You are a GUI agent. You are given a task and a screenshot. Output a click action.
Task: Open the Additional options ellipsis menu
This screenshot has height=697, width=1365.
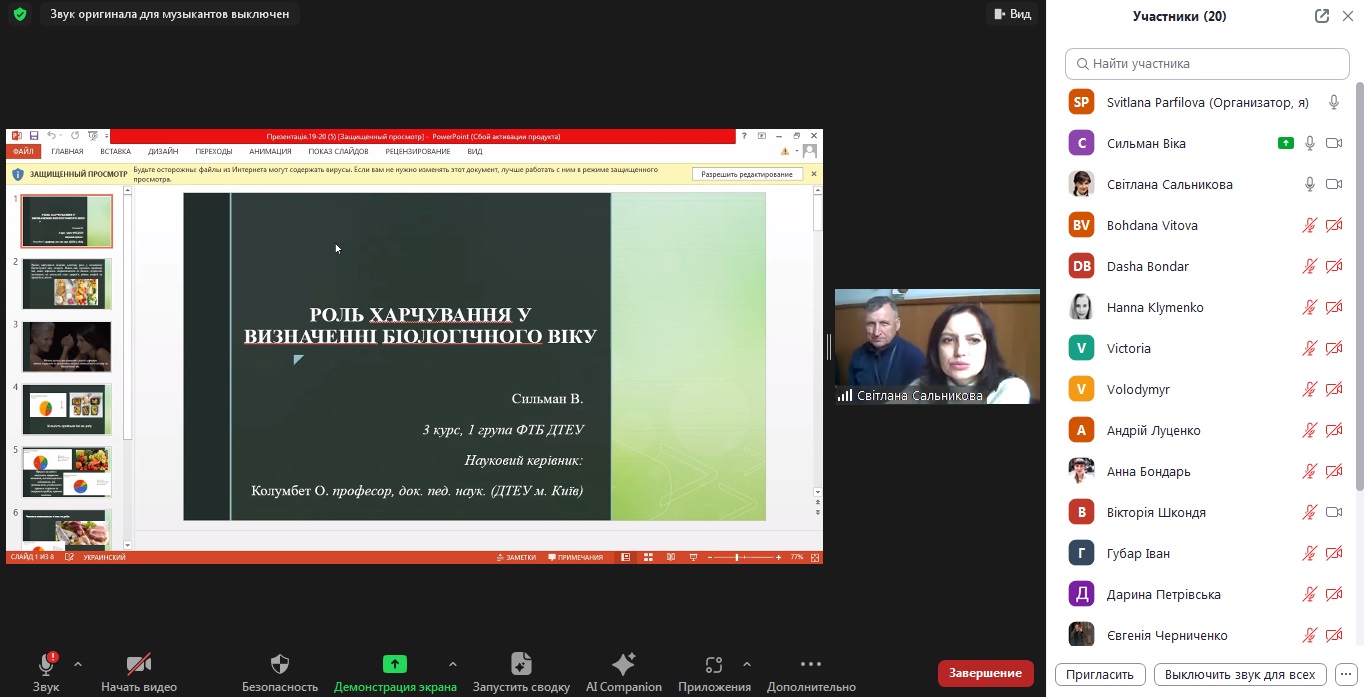tap(811, 665)
